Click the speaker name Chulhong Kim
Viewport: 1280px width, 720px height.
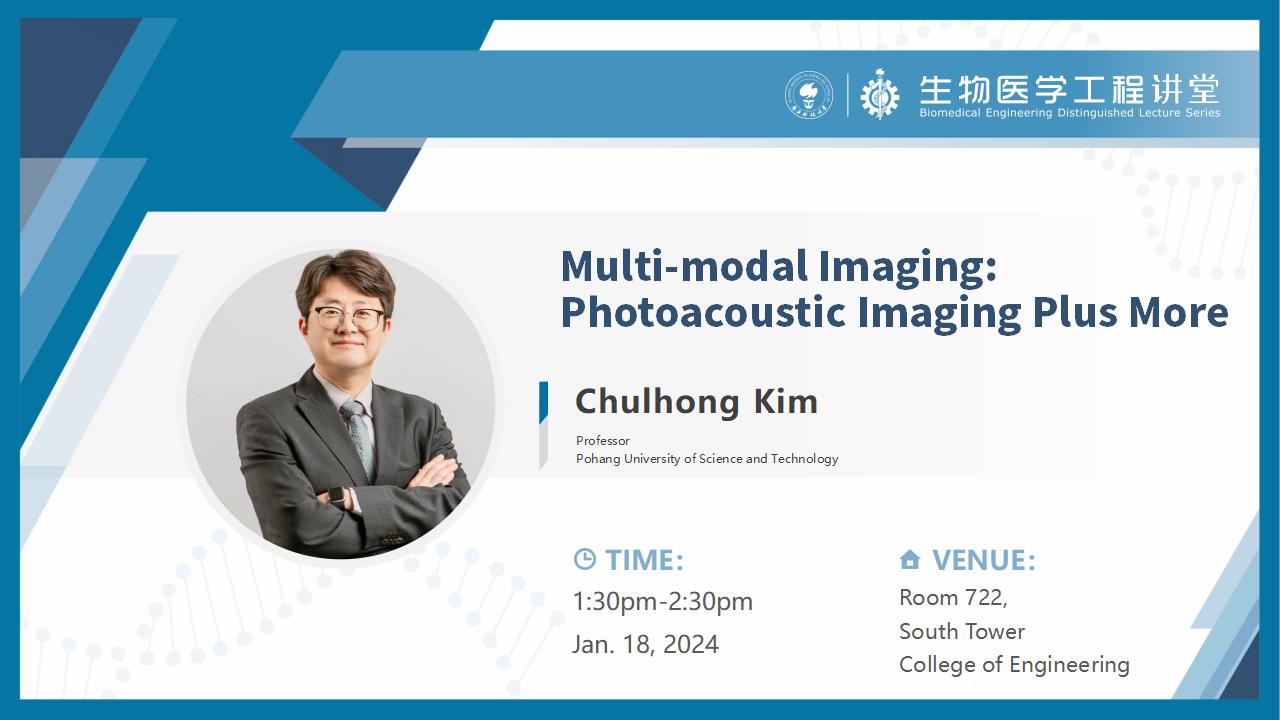tap(696, 402)
